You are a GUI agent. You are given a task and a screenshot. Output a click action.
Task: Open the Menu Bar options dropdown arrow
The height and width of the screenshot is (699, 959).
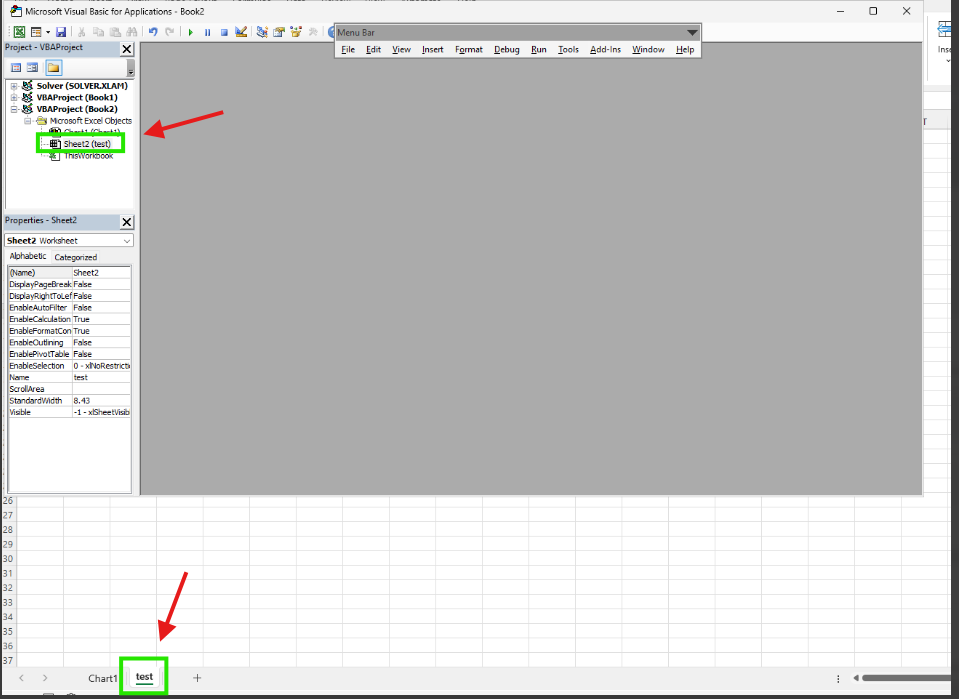(692, 32)
